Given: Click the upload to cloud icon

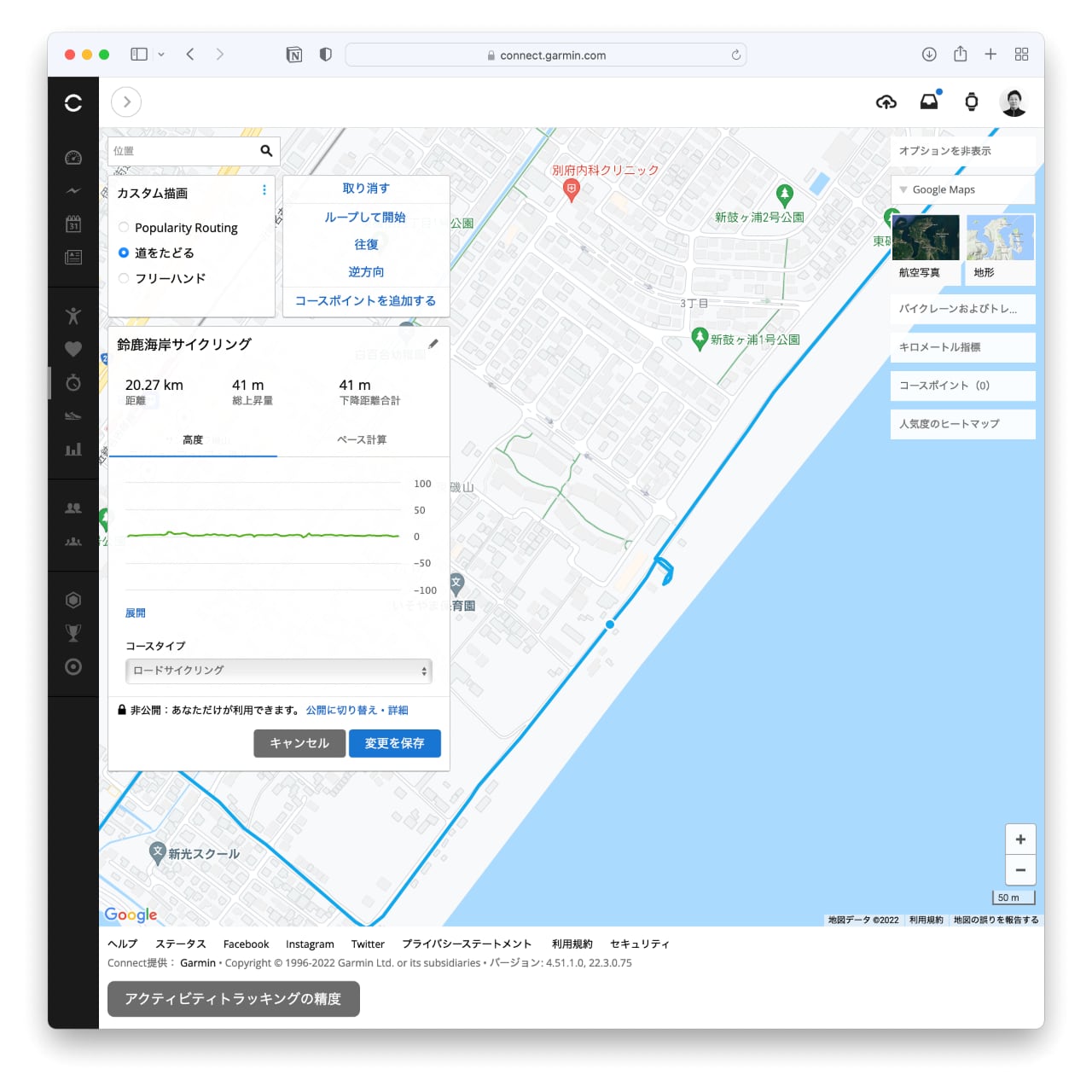Looking at the screenshot, I should (886, 102).
